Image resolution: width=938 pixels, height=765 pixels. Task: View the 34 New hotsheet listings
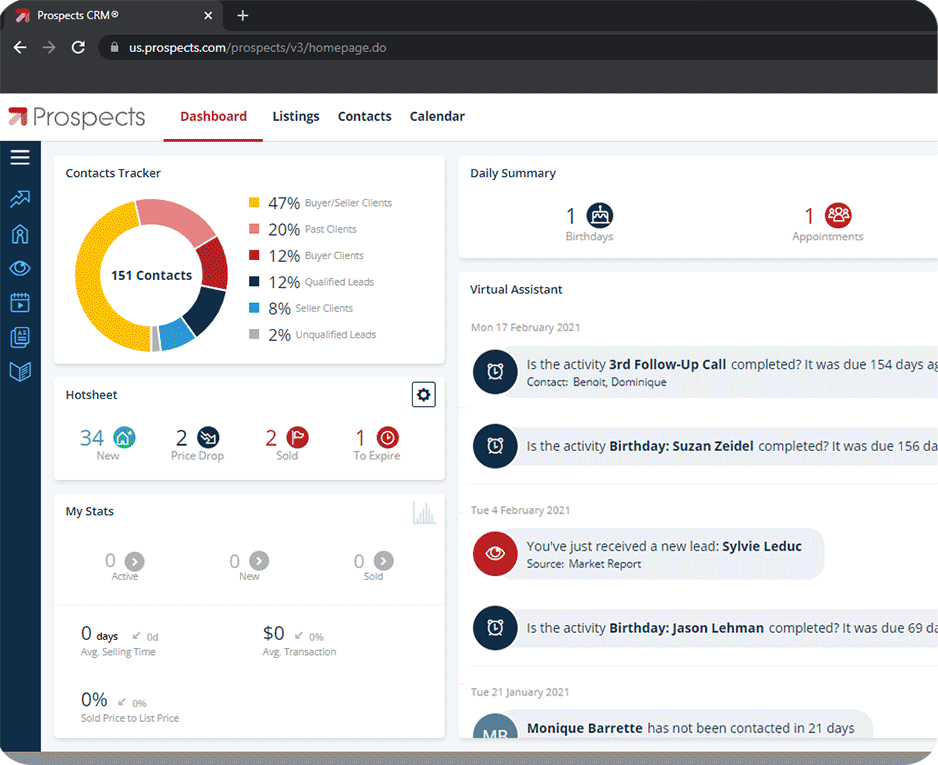(x=108, y=443)
